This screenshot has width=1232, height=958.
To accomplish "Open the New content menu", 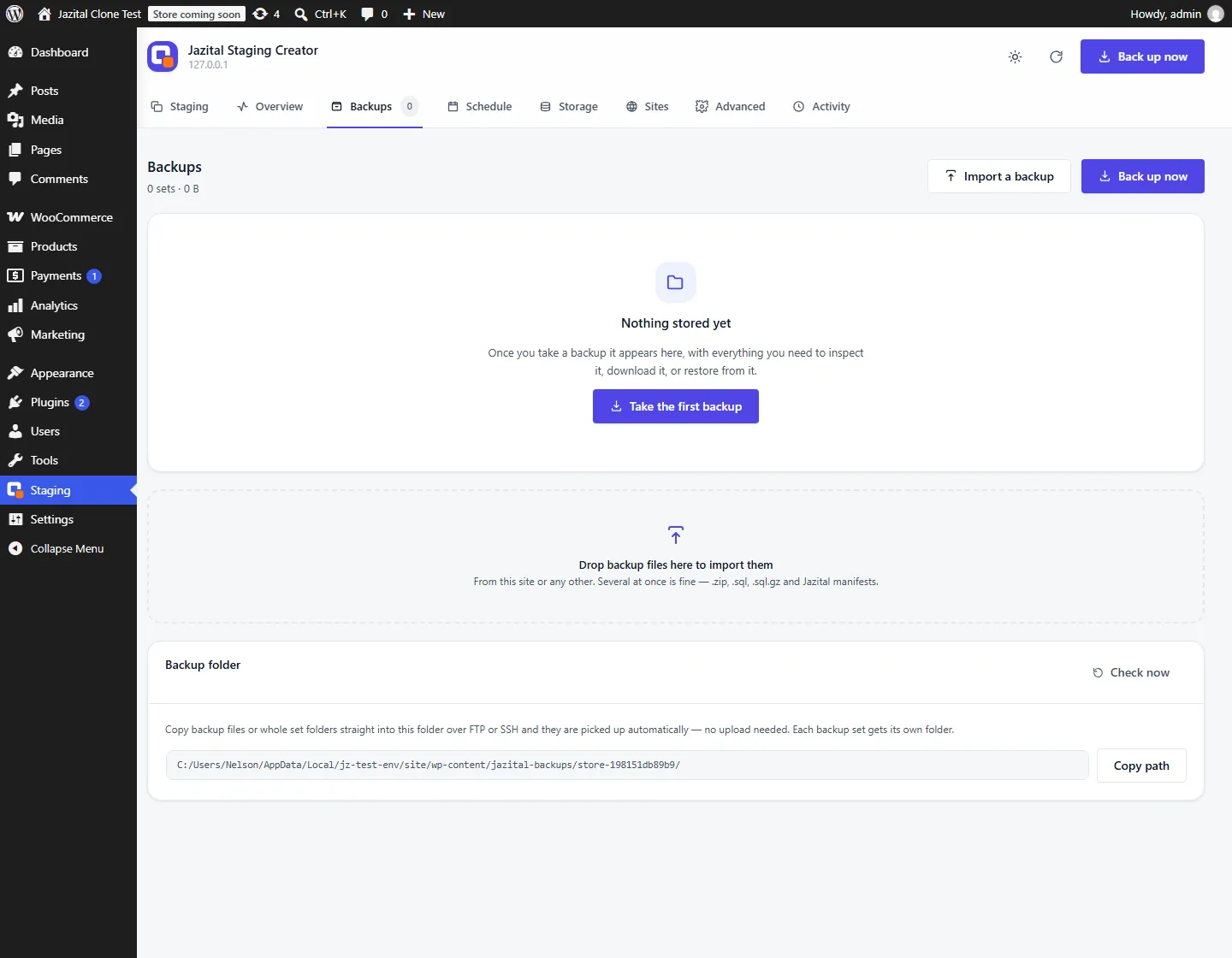I will pos(423,14).
